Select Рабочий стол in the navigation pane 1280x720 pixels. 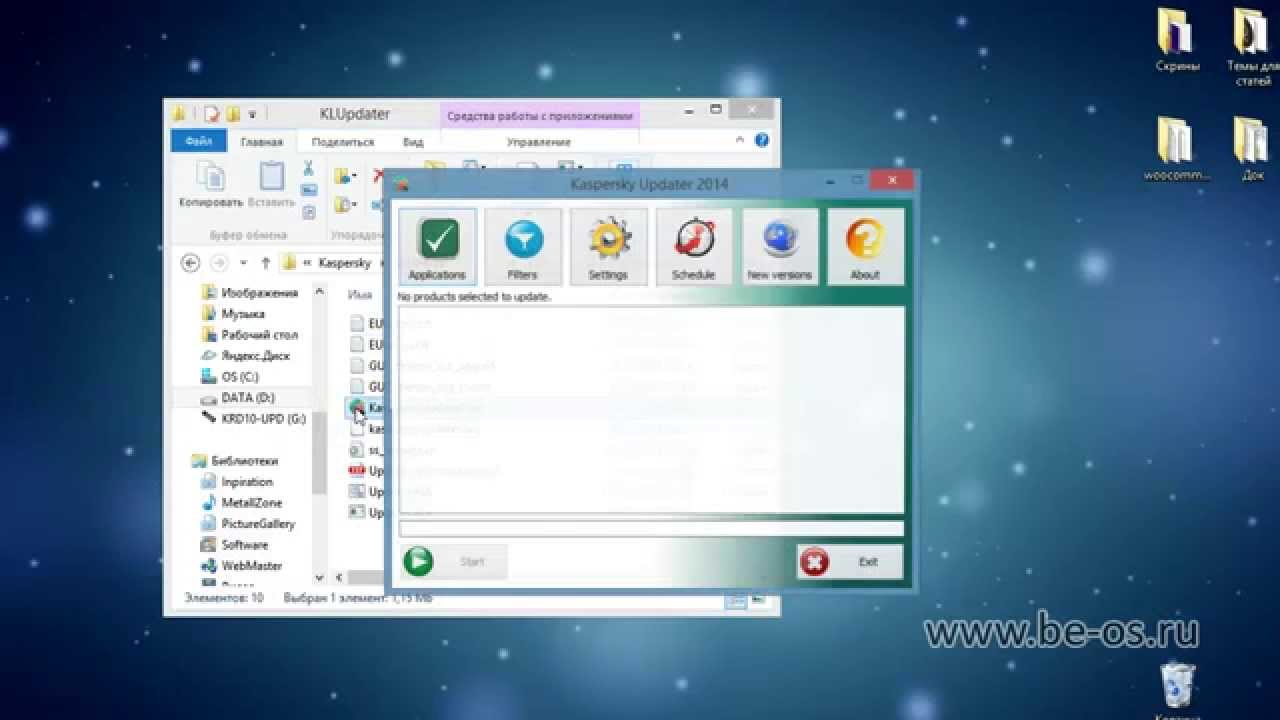(250, 335)
